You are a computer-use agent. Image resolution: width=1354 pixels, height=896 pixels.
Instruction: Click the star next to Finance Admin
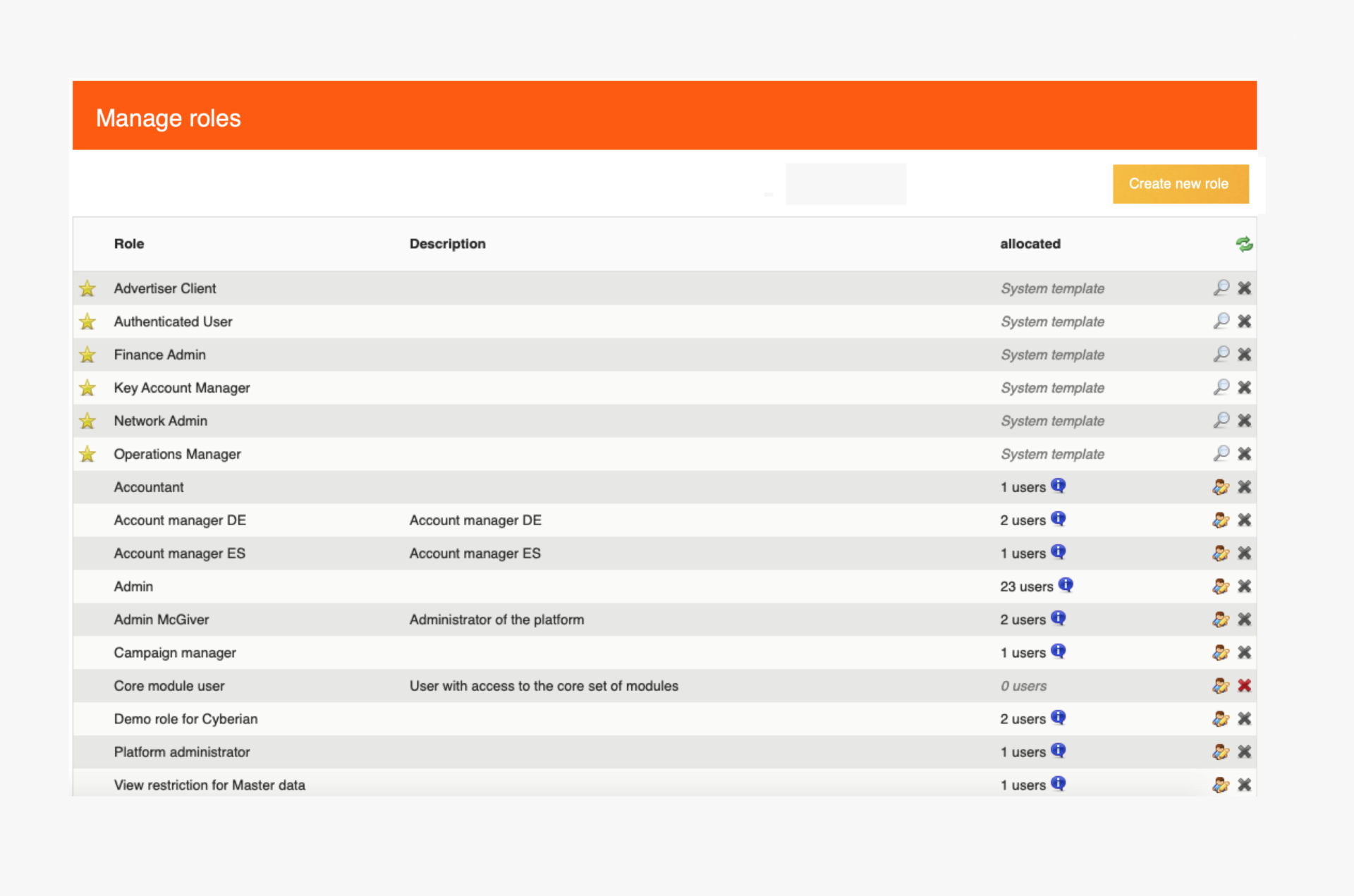click(x=87, y=355)
